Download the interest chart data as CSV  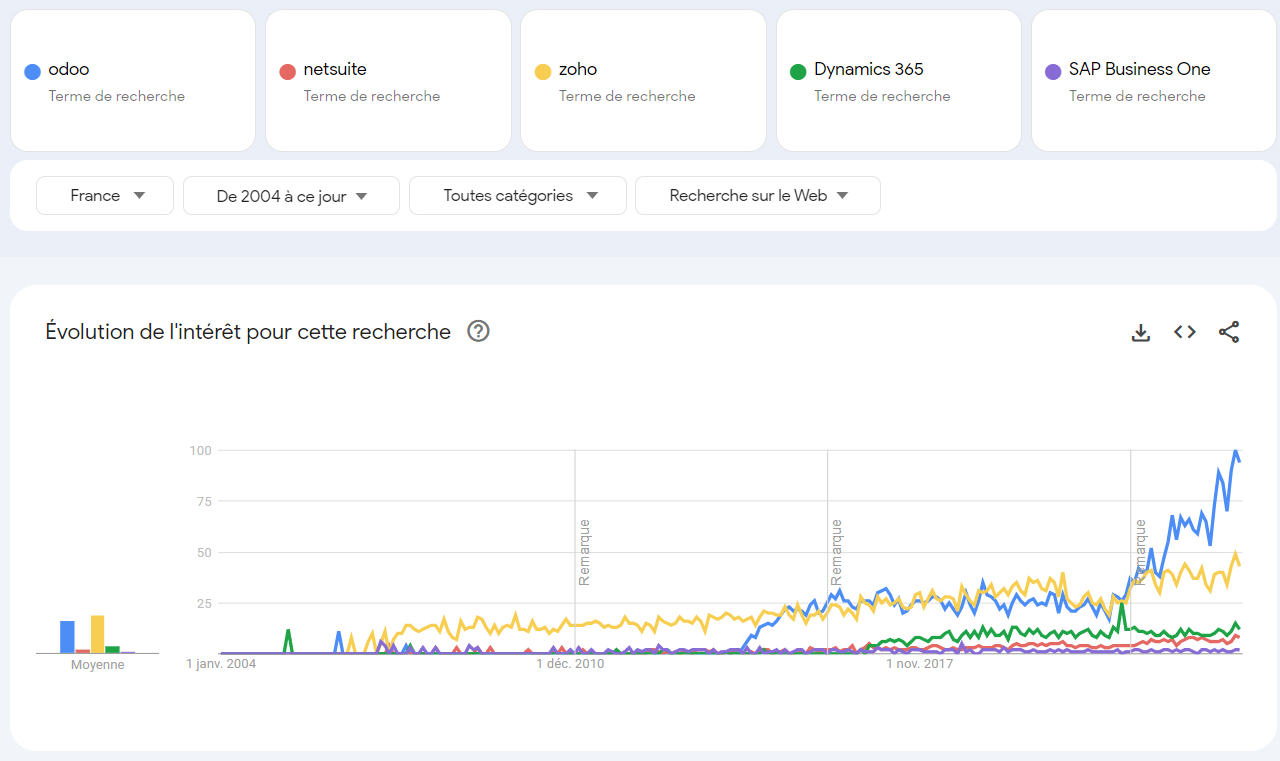pyautogui.click(x=1141, y=332)
